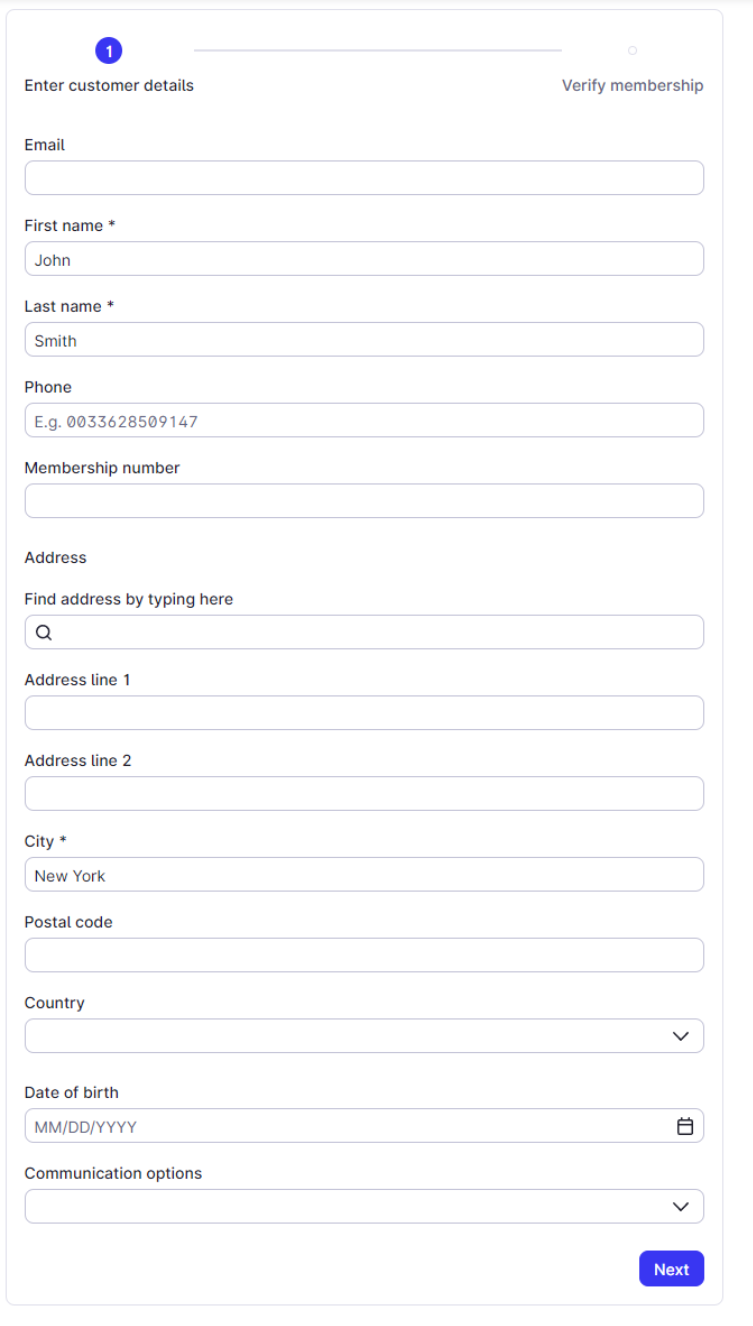Expand the Communication options dropdown
Viewport: 753px width, 1326px height.
[363, 1206]
